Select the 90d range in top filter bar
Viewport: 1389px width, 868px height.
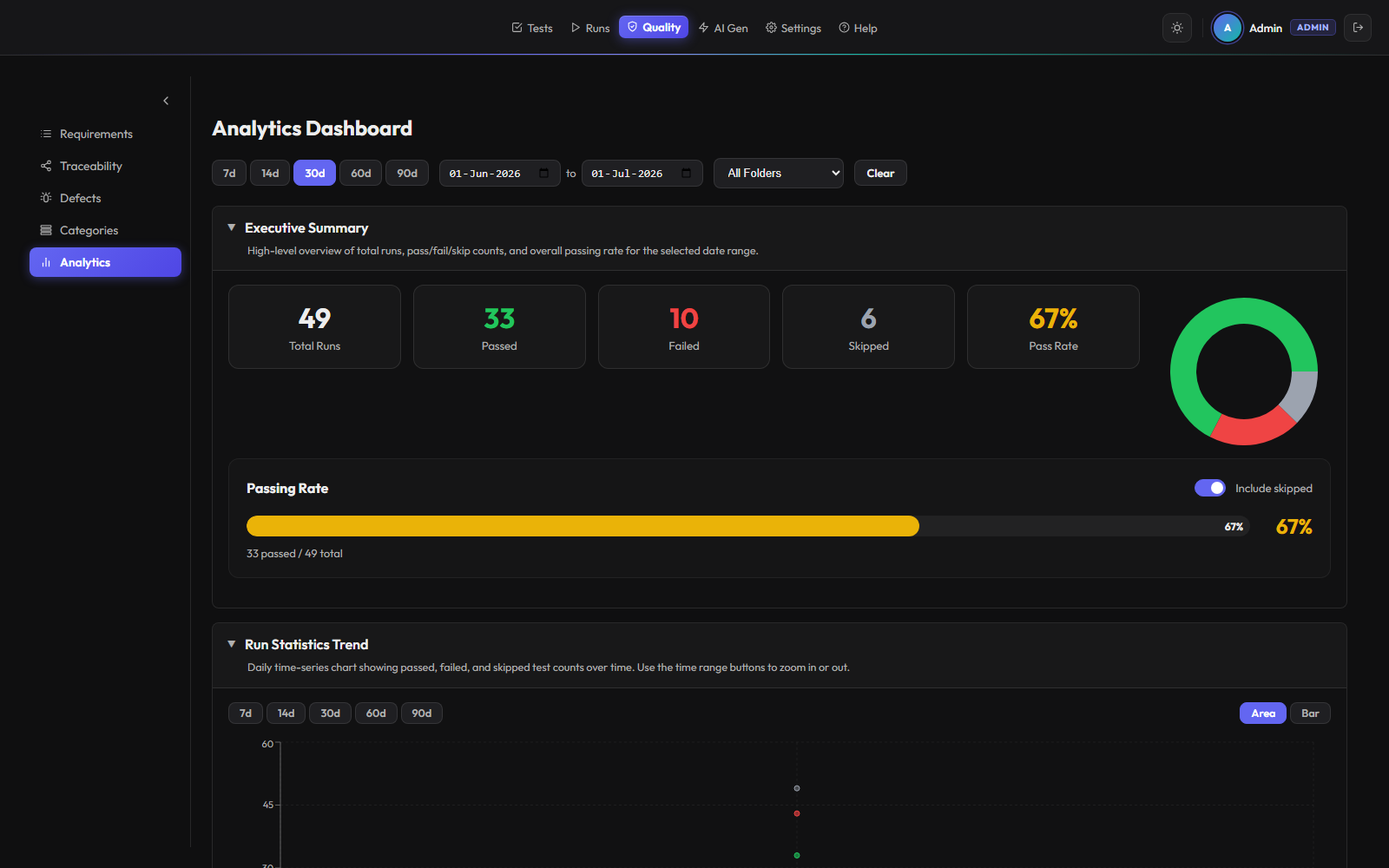407,173
